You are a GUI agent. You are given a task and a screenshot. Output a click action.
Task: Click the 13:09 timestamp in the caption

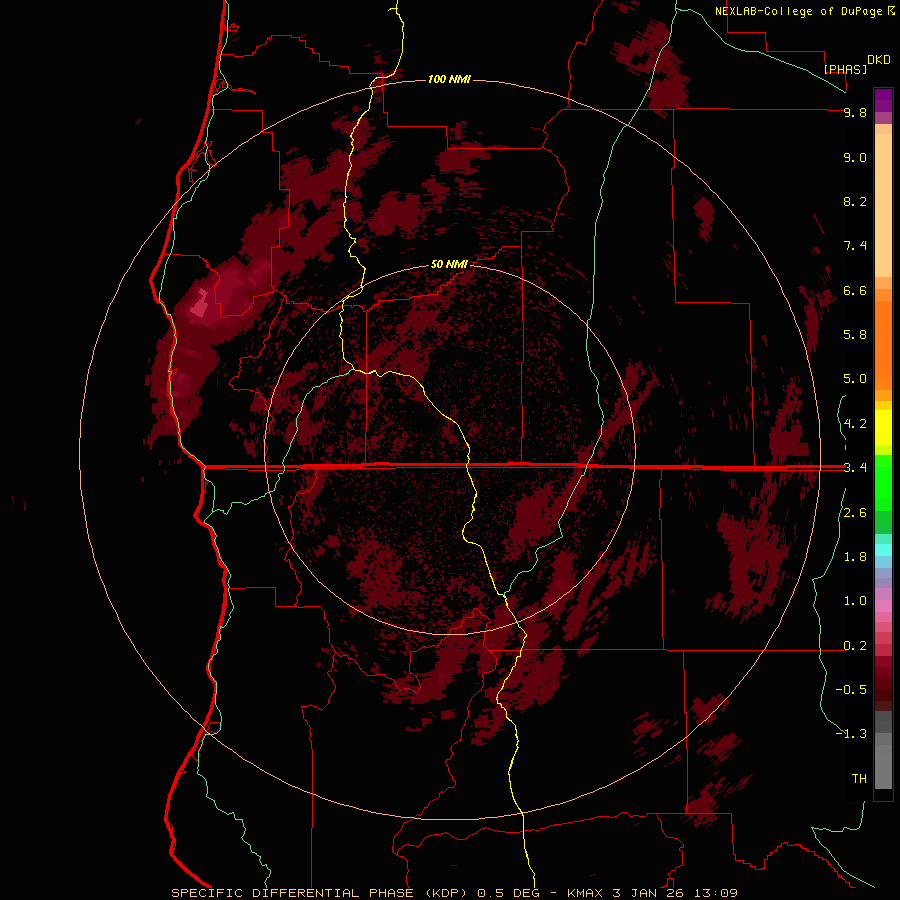[717, 893]
